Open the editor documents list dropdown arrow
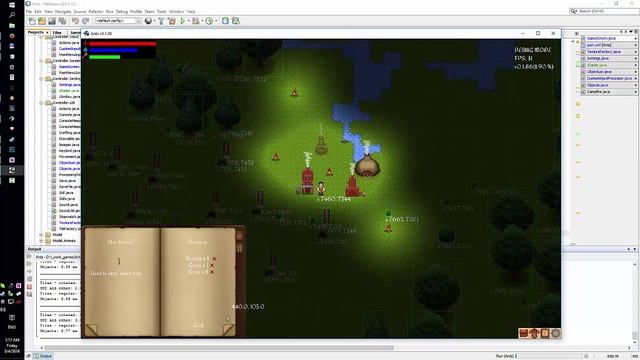Image resolution: width=640 pixels, height=360 pixels. tap(631, 32)
